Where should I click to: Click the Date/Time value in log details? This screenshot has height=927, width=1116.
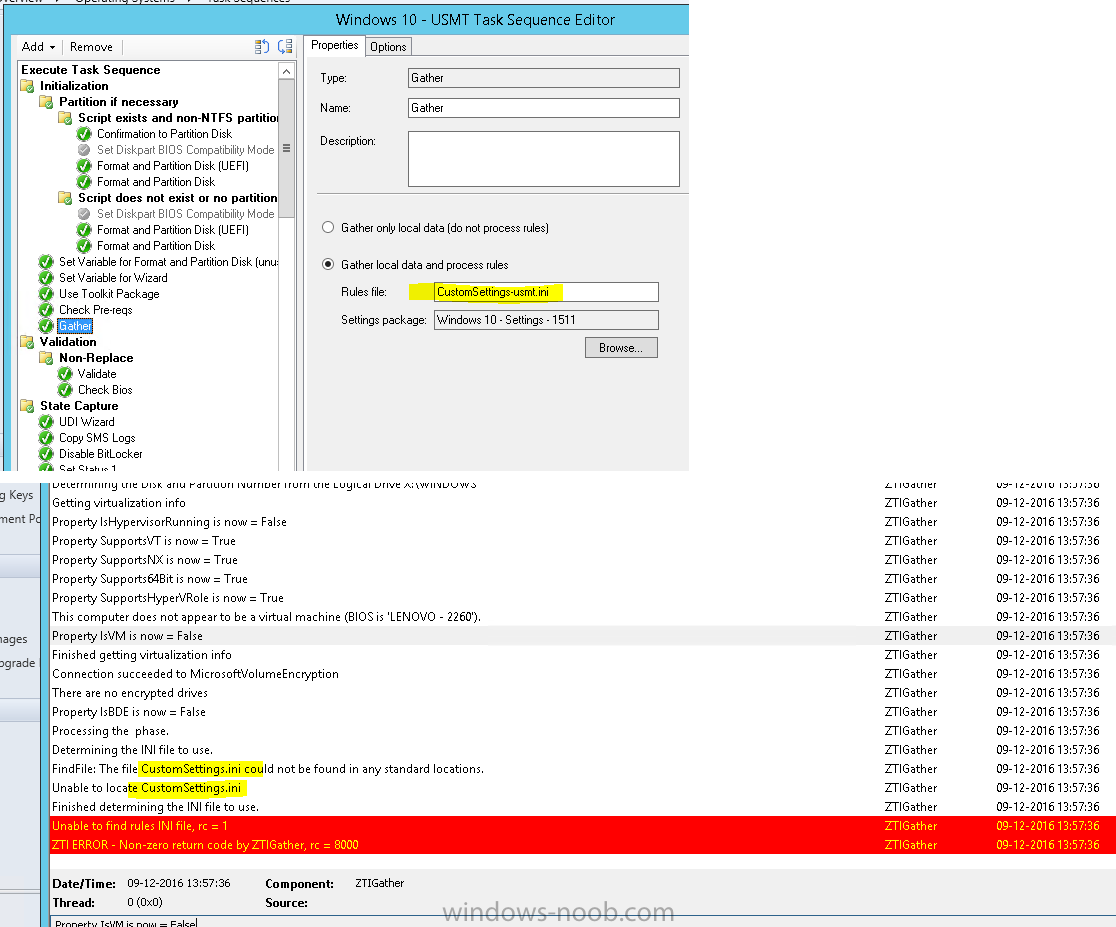pyautogui.click(x=179, y=883)
